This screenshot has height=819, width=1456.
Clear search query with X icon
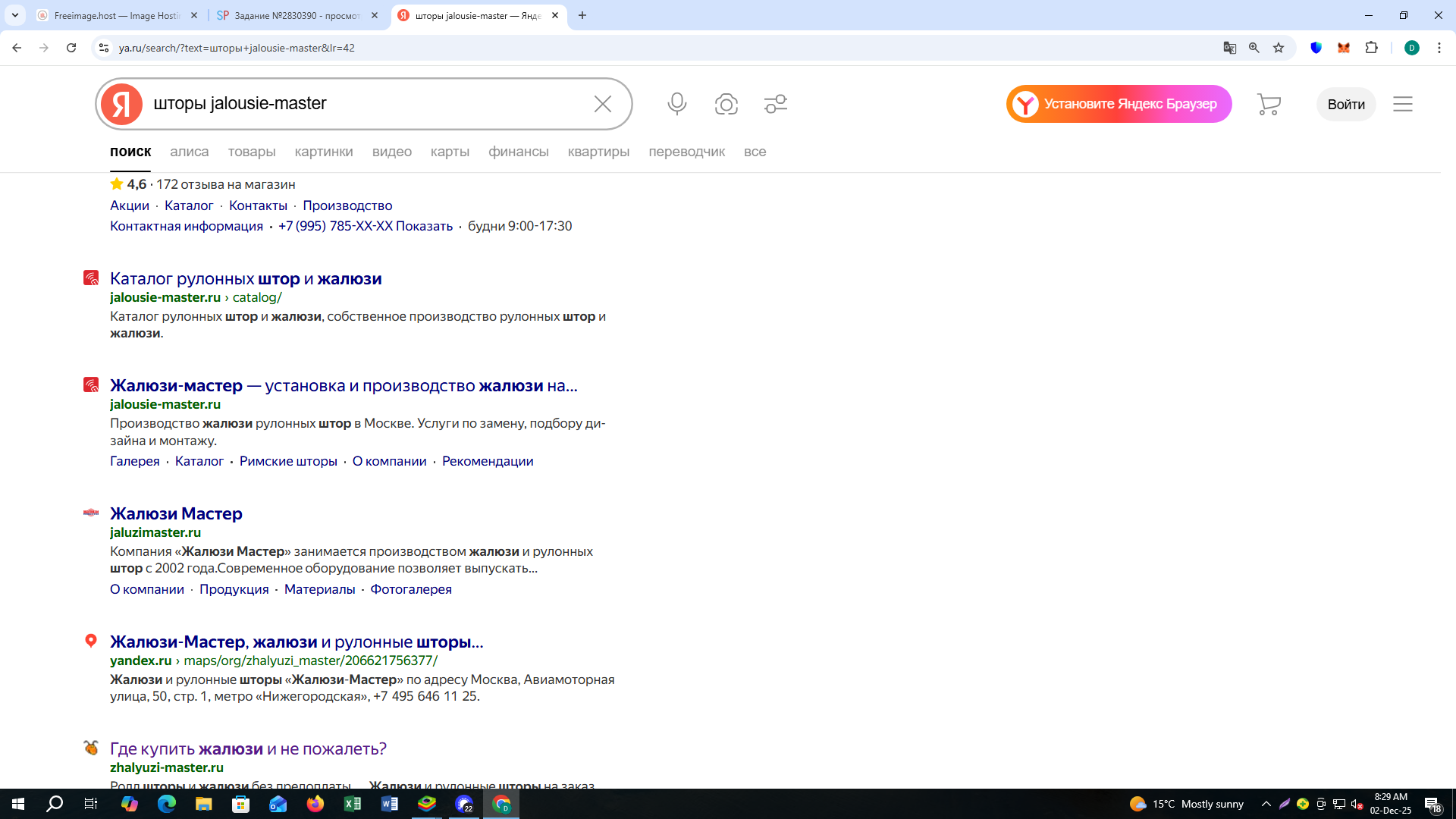602,104
